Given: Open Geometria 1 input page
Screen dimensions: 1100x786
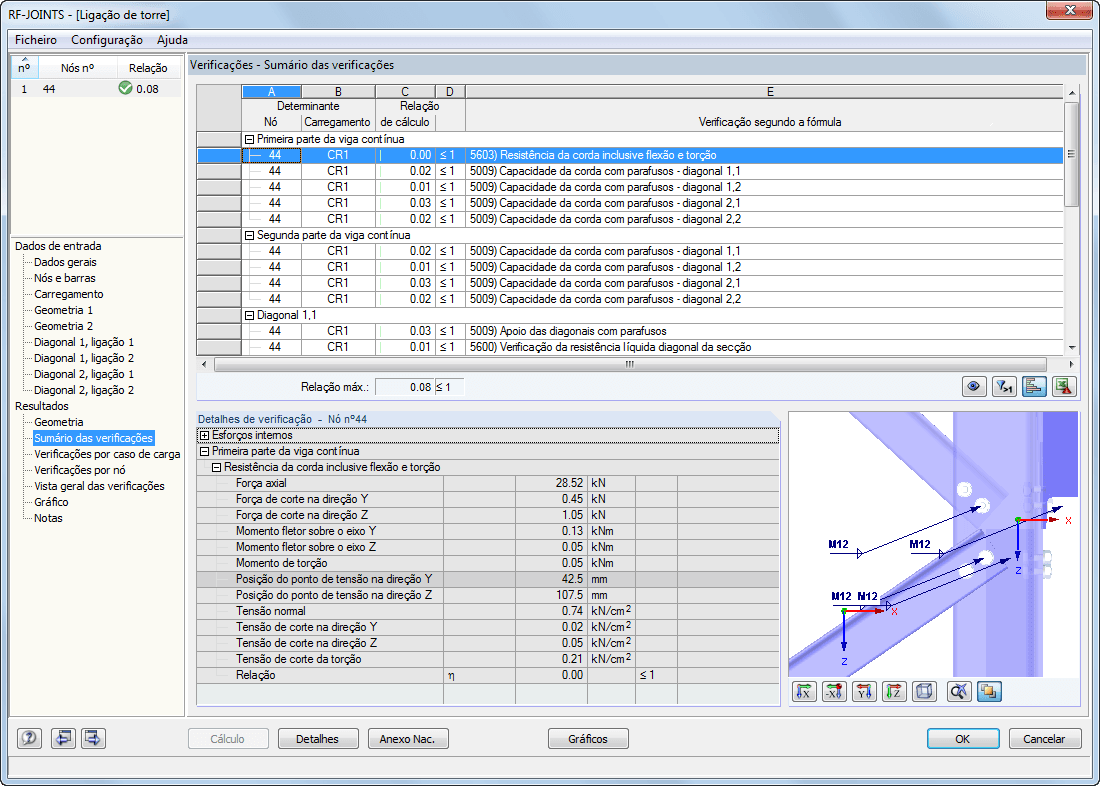Looking at the screenshot, I should coord(63,310).
